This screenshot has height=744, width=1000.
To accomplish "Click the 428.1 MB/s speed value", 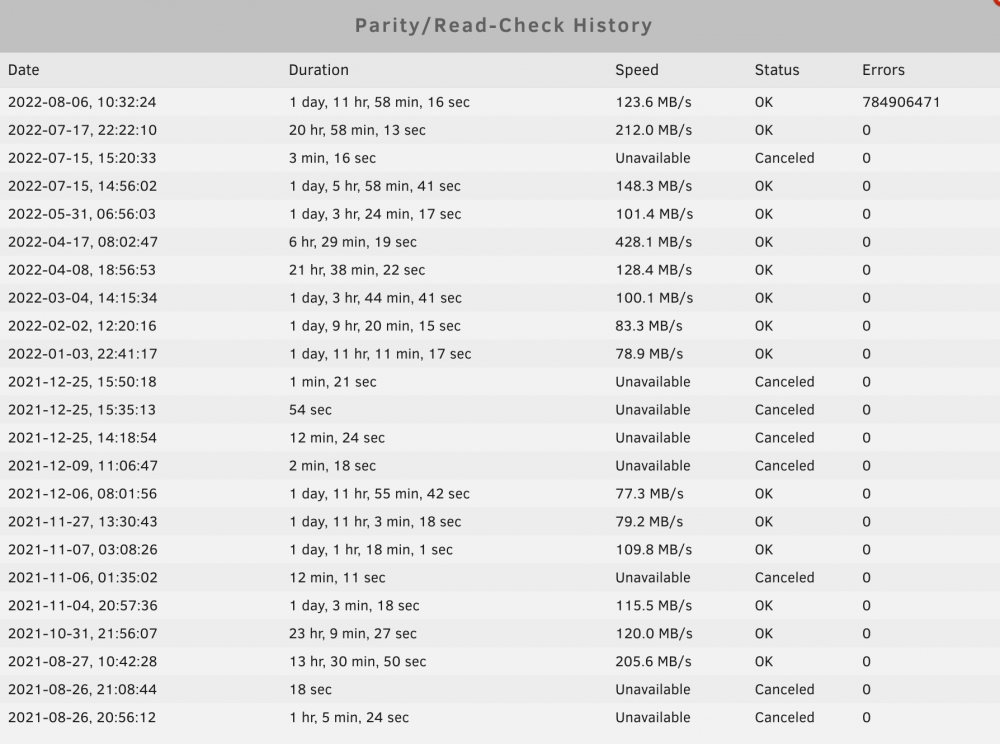I will click(x=653, y=242).
